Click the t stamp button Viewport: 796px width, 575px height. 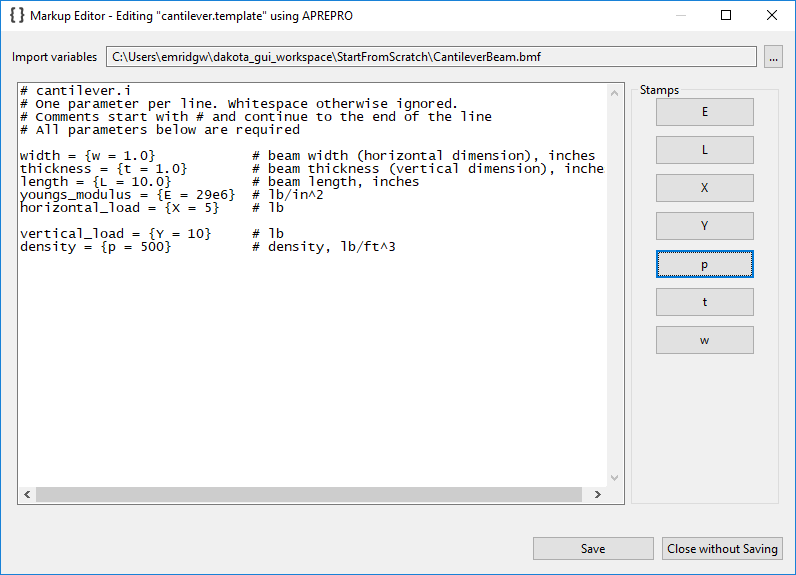[x=705, y=302]
